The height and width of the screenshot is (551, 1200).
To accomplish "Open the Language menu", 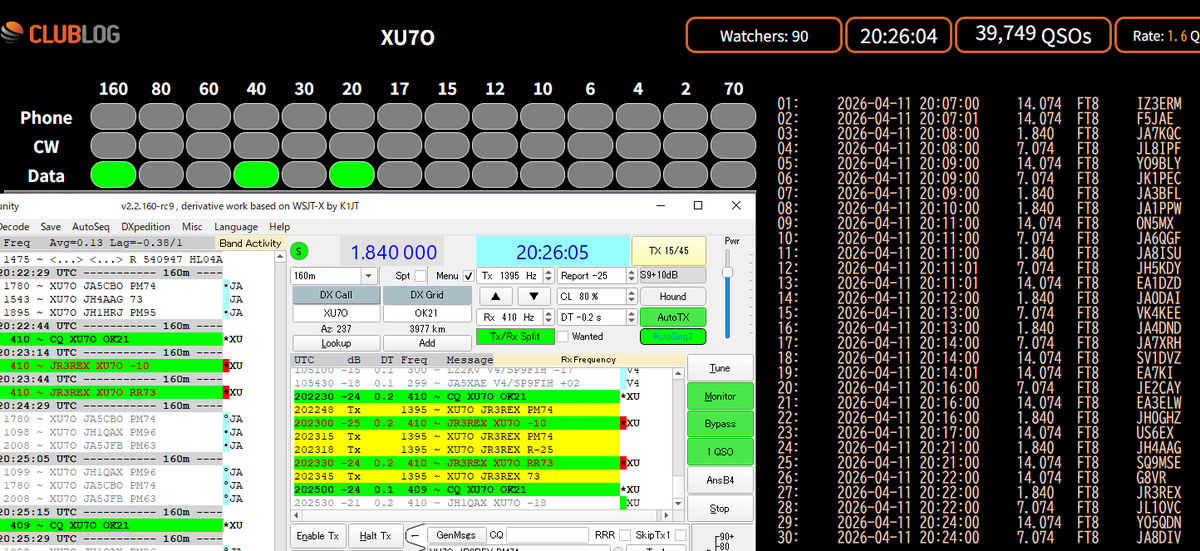I will click(x=236, y=227).
